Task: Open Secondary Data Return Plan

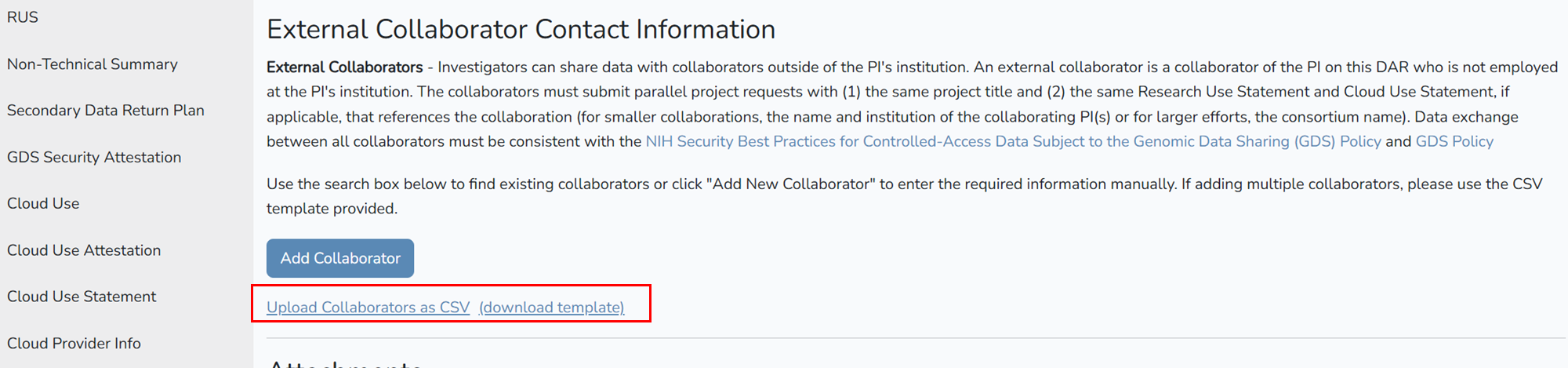Action: tap(106, 111)
